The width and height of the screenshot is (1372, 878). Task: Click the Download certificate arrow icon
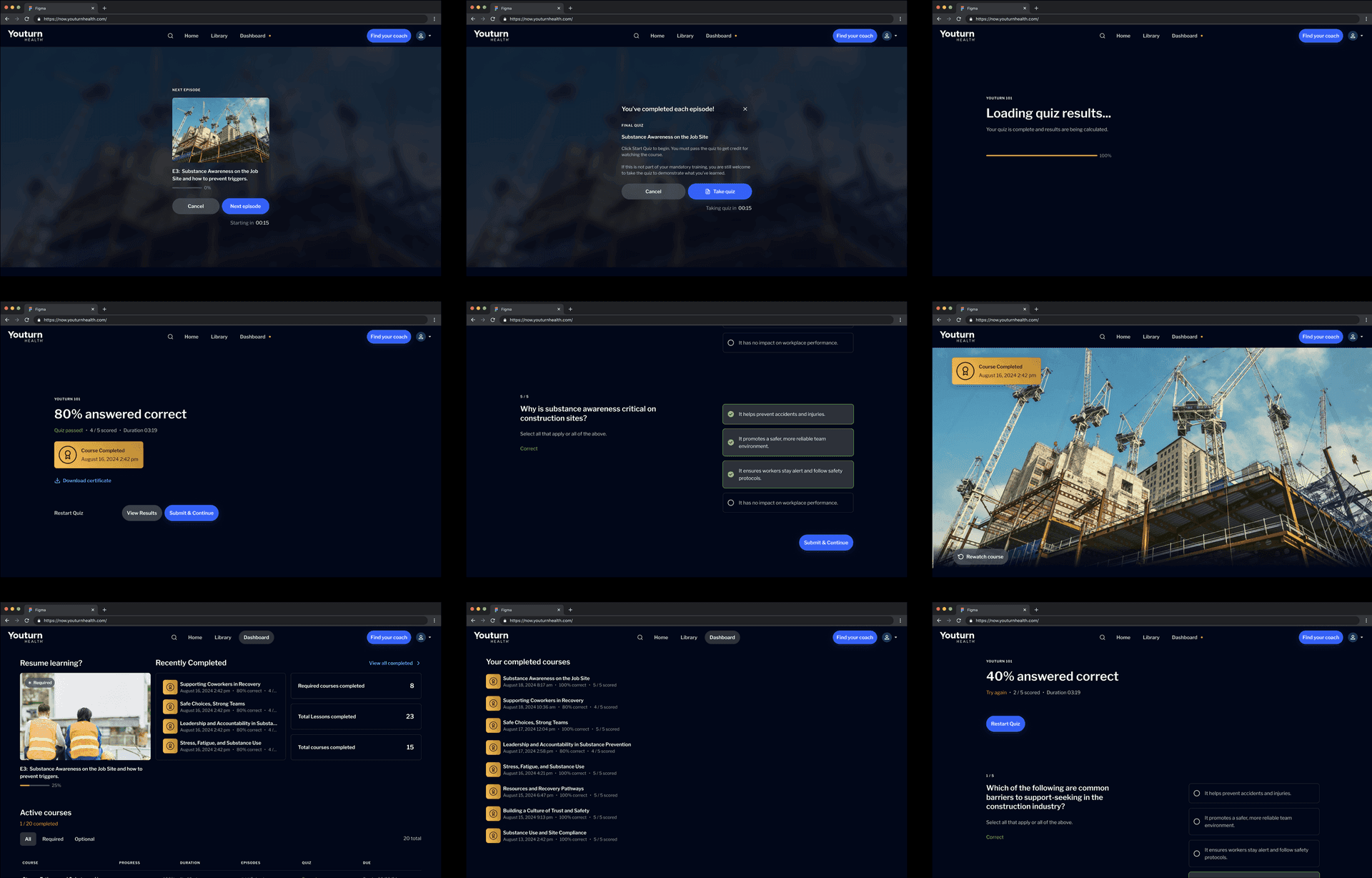pos(57,480)
